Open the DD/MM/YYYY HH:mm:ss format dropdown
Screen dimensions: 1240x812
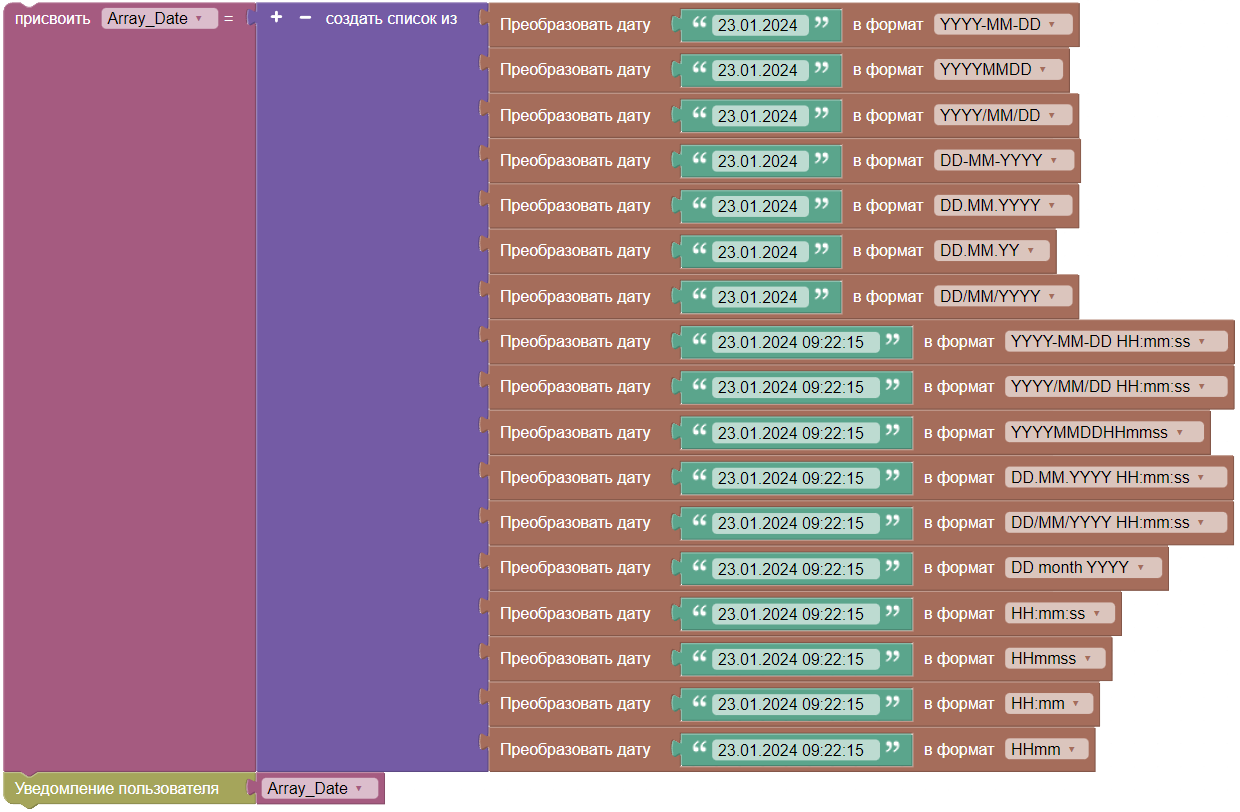pyautogui.click(x=1116, y=522)
